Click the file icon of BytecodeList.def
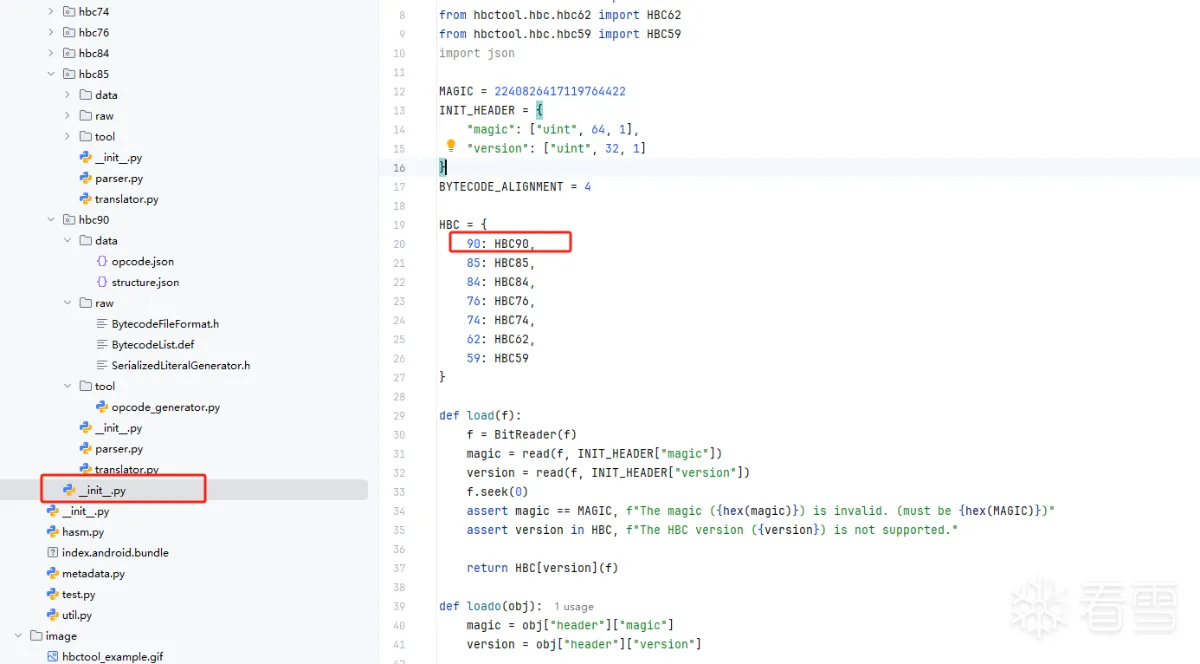1200x664 pixels. pyautogui.click(x=102, y=345)
